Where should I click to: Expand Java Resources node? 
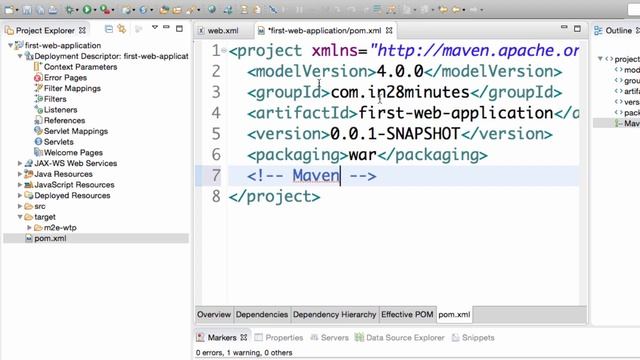pos(20,174)
